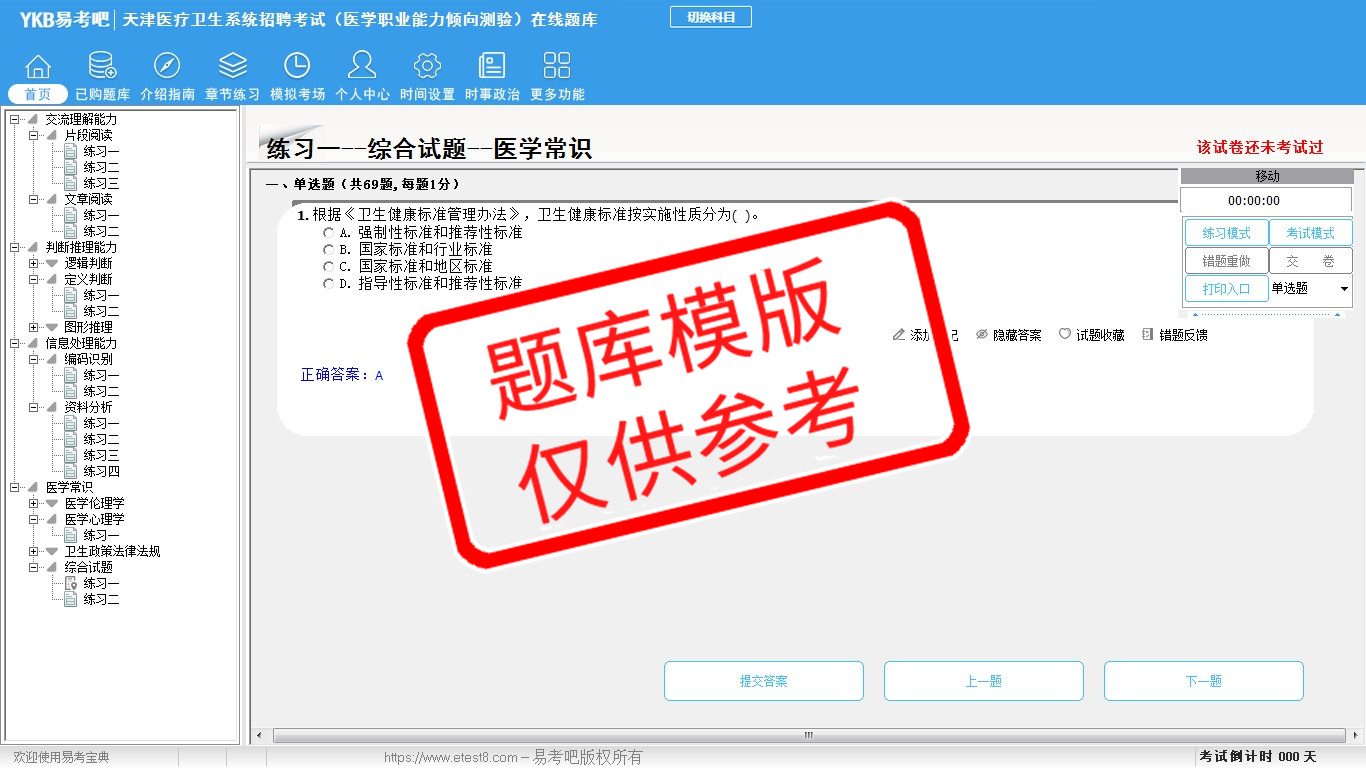Click the 提交答案 button

click(x=763, y=681)
